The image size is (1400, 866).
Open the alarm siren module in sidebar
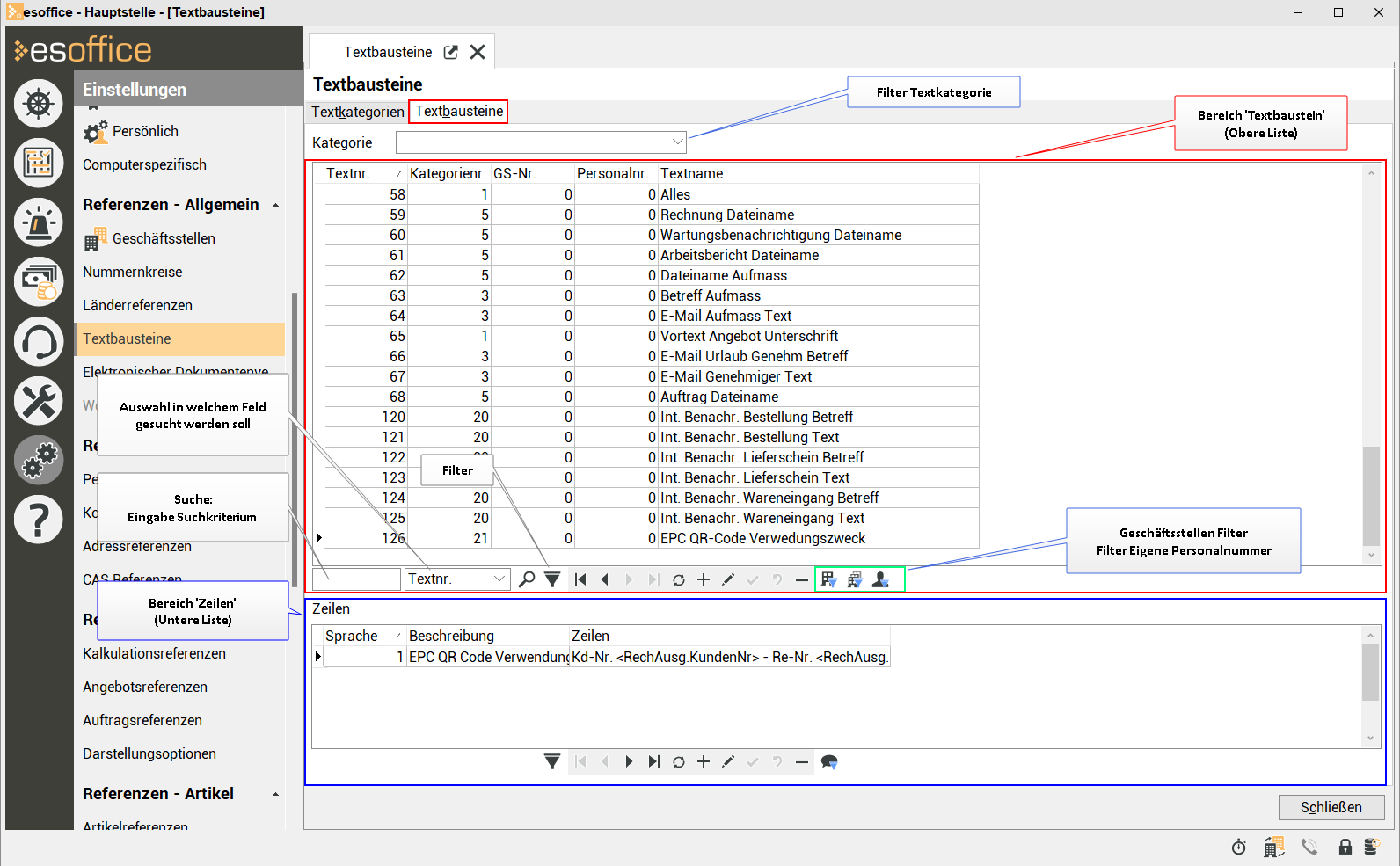(39, 222)
